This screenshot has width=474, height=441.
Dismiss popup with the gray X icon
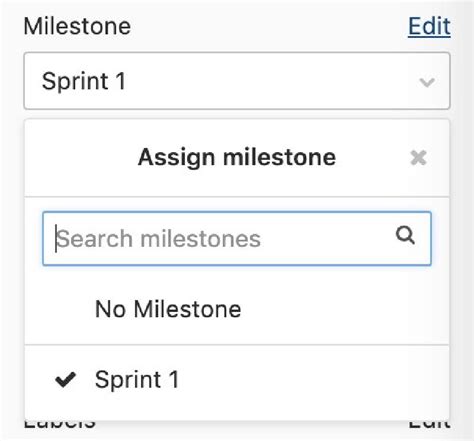419,157
